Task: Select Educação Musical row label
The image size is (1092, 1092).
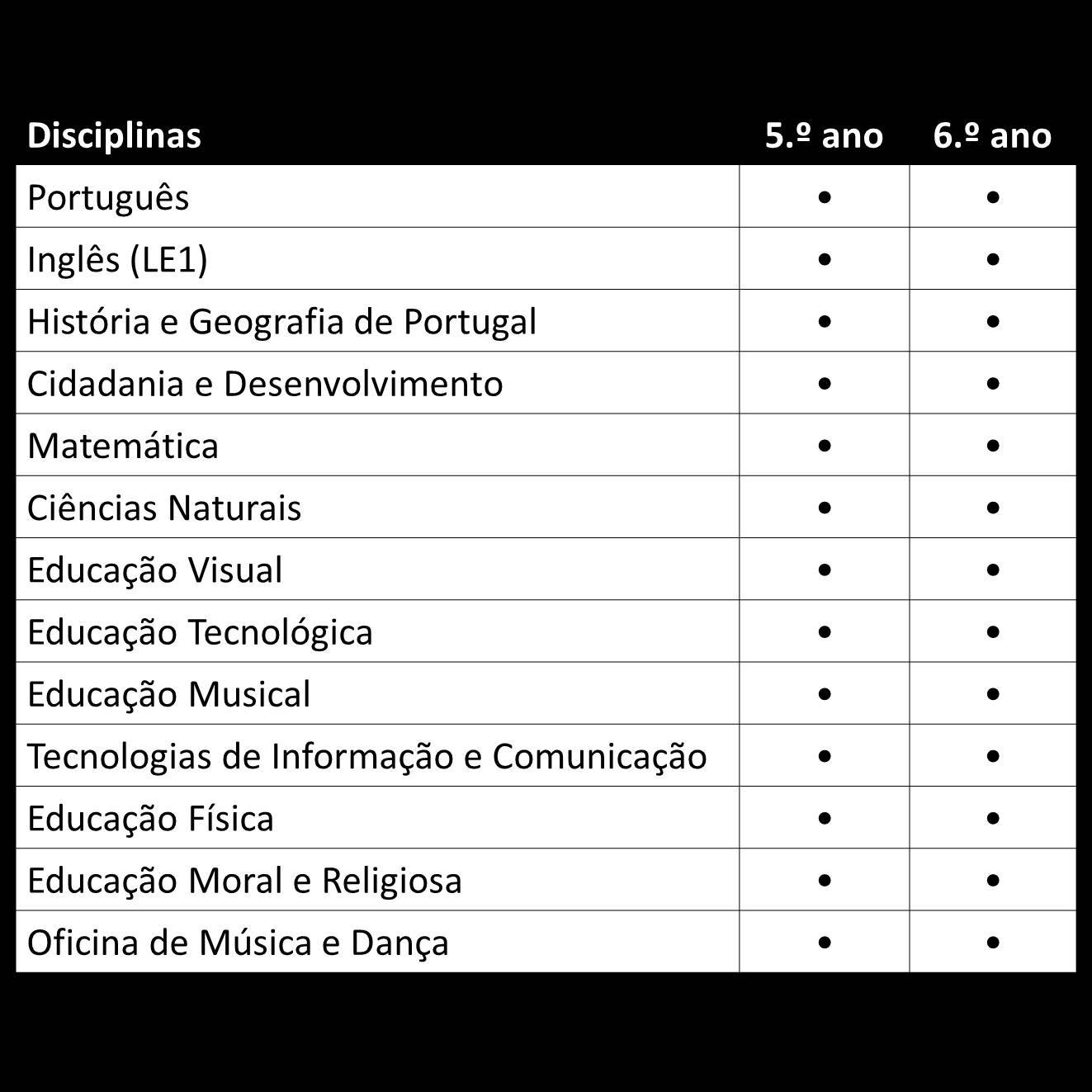Action: (168, 694)
